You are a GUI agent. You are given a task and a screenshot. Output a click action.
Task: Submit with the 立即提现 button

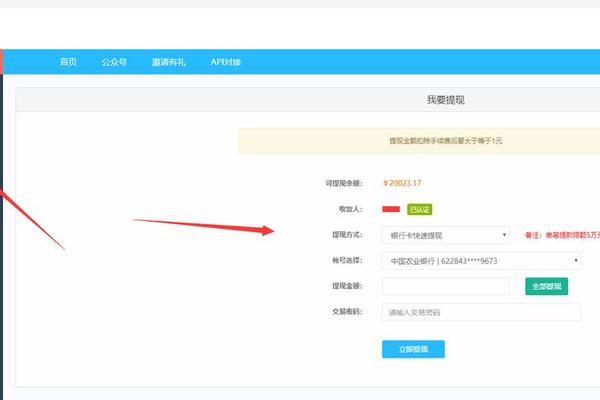coord(413,349)
